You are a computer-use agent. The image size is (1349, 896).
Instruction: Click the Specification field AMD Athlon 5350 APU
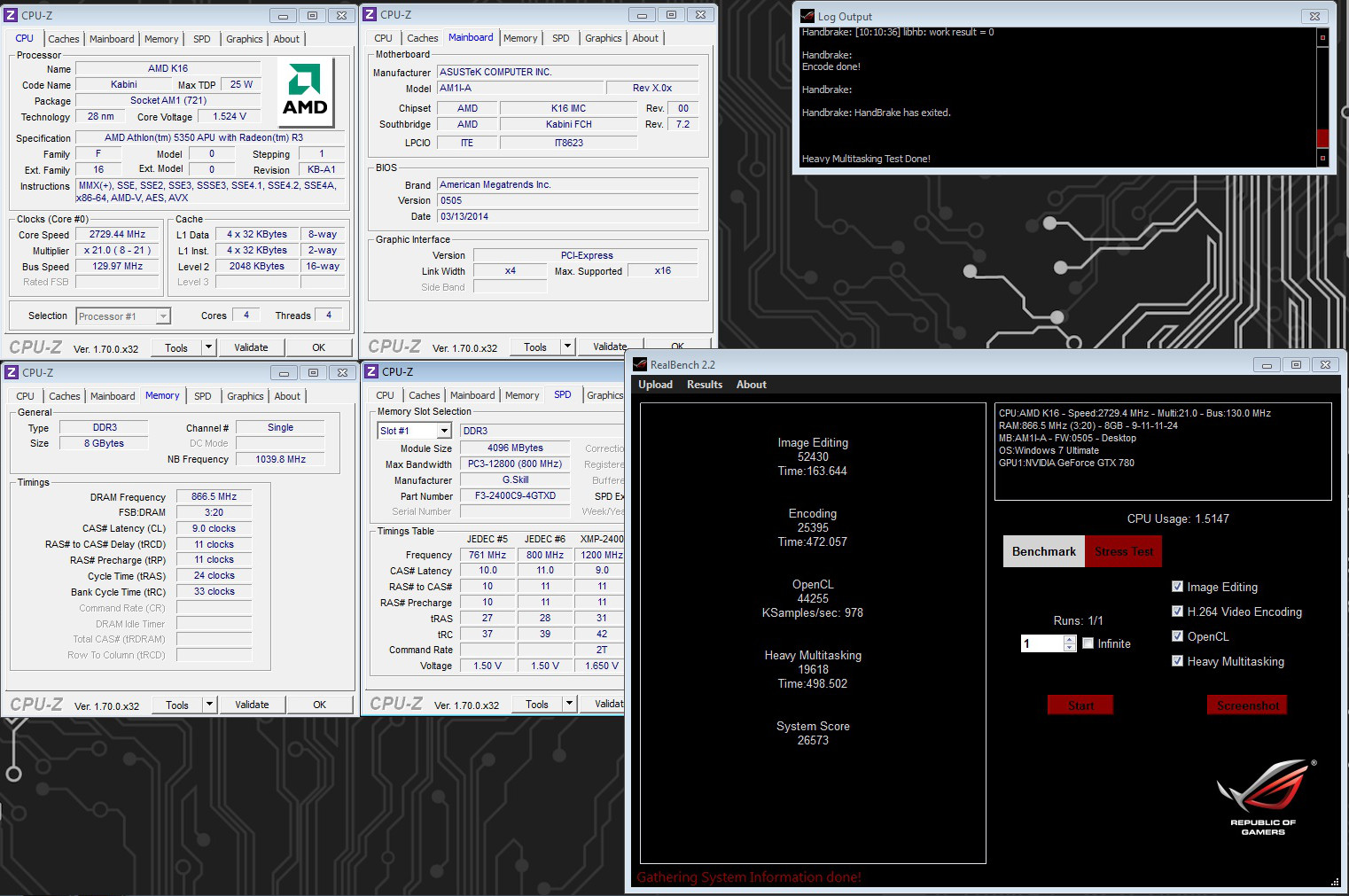(212, 137)
